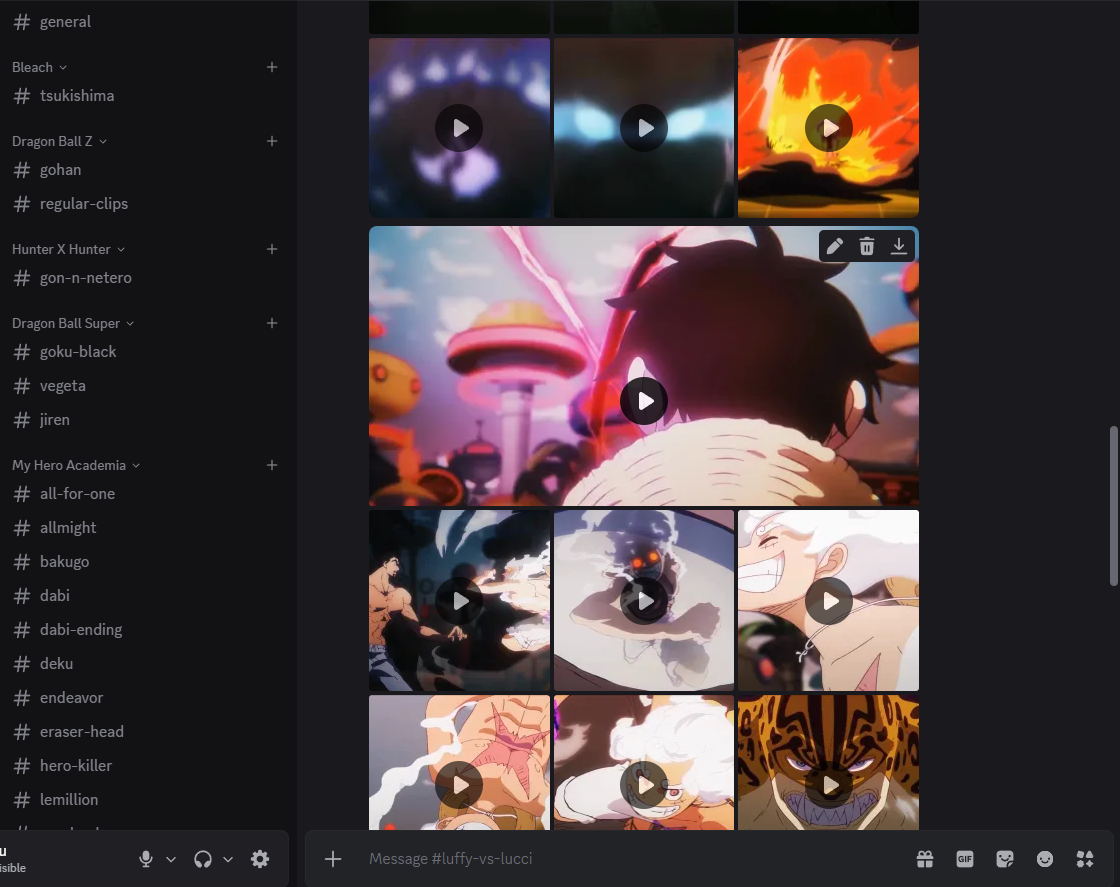Image resolution: width=1120 pixels, height=887 pixels.
Task: Open User Settings gear
Action: pyautogui.click(x=260, y=859)
